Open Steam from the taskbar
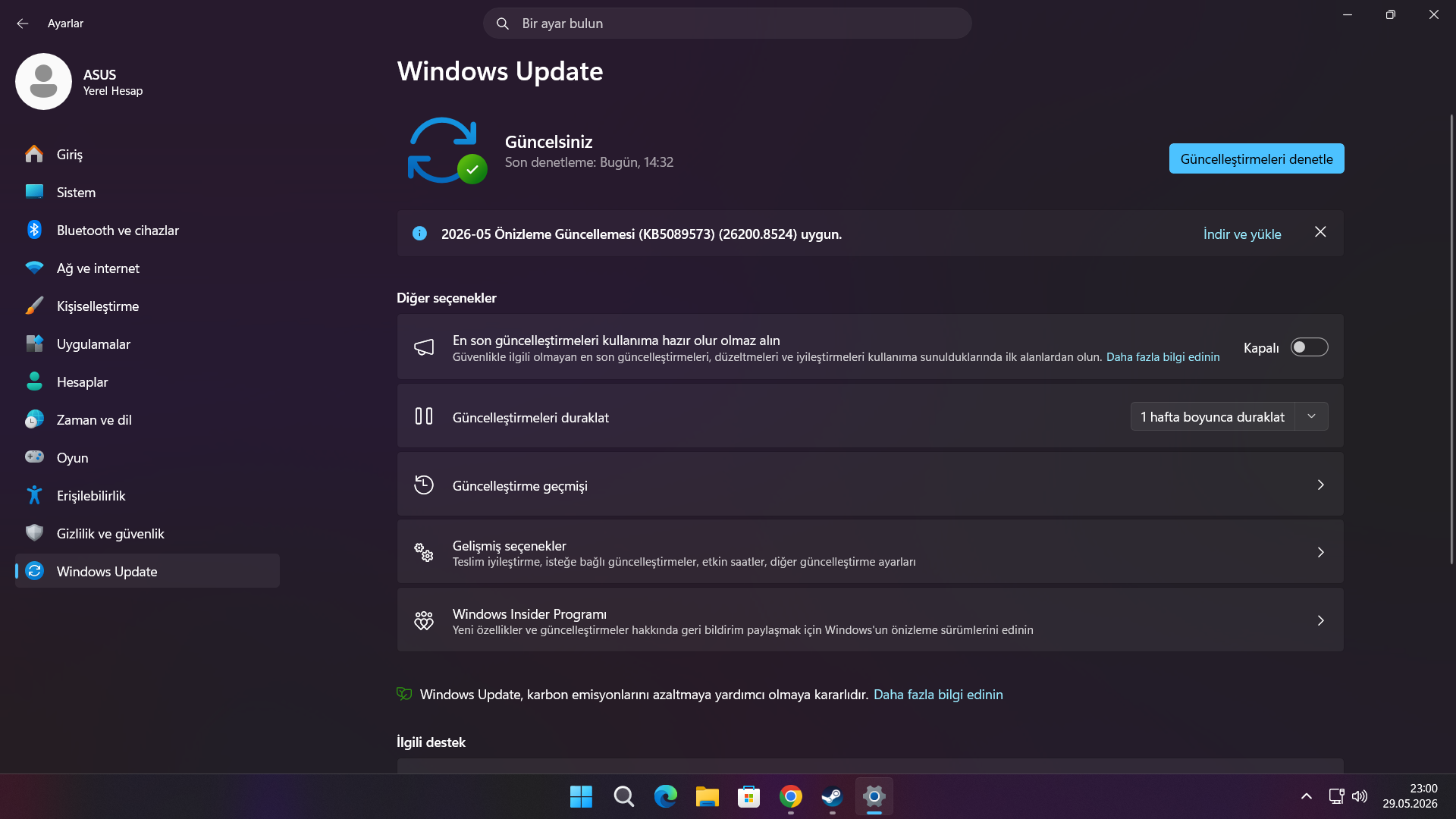 (832, 796)
